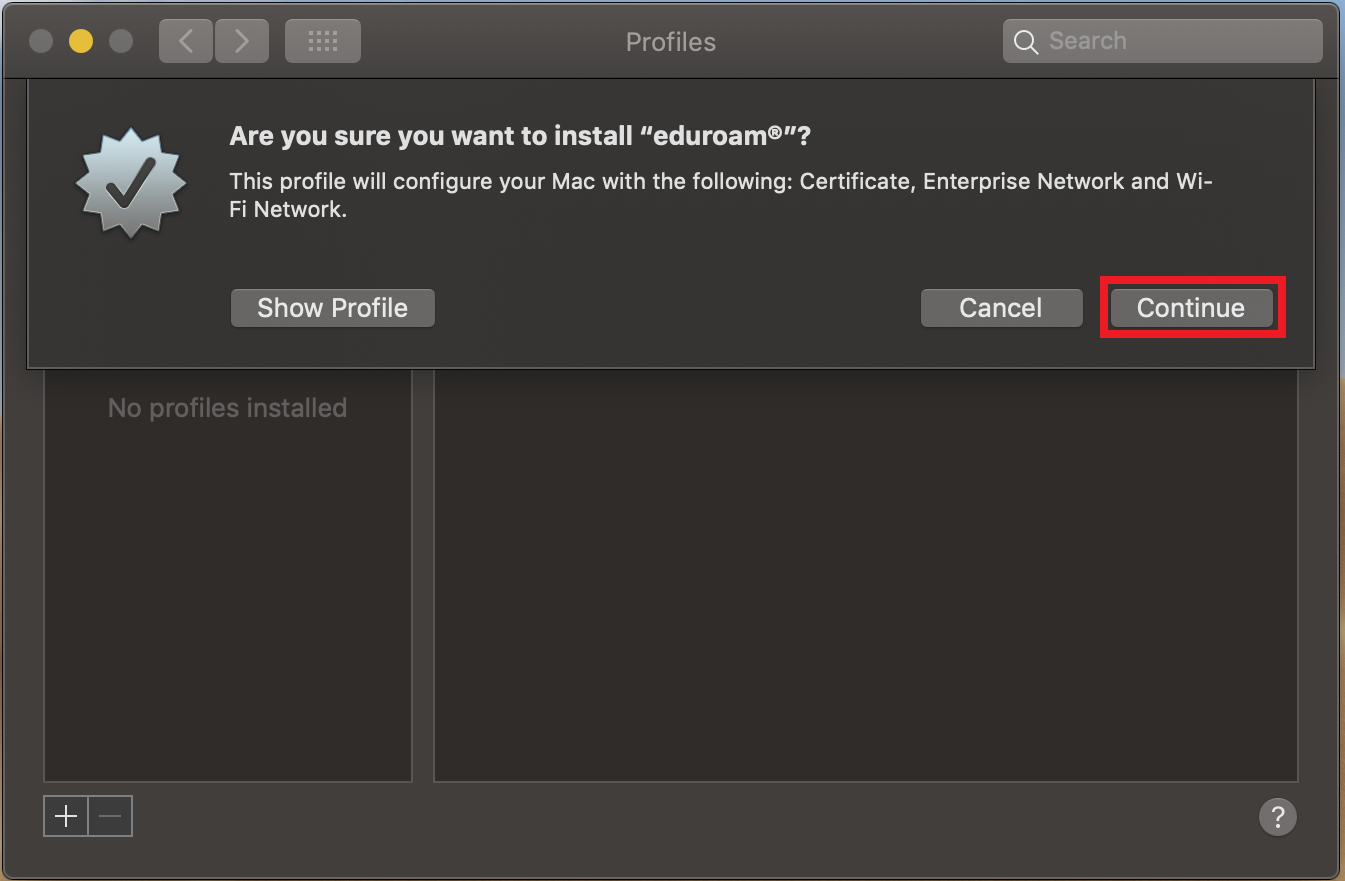Open help with the question mark button
Screen dimensions: 1345x881
click(1277, 816)
